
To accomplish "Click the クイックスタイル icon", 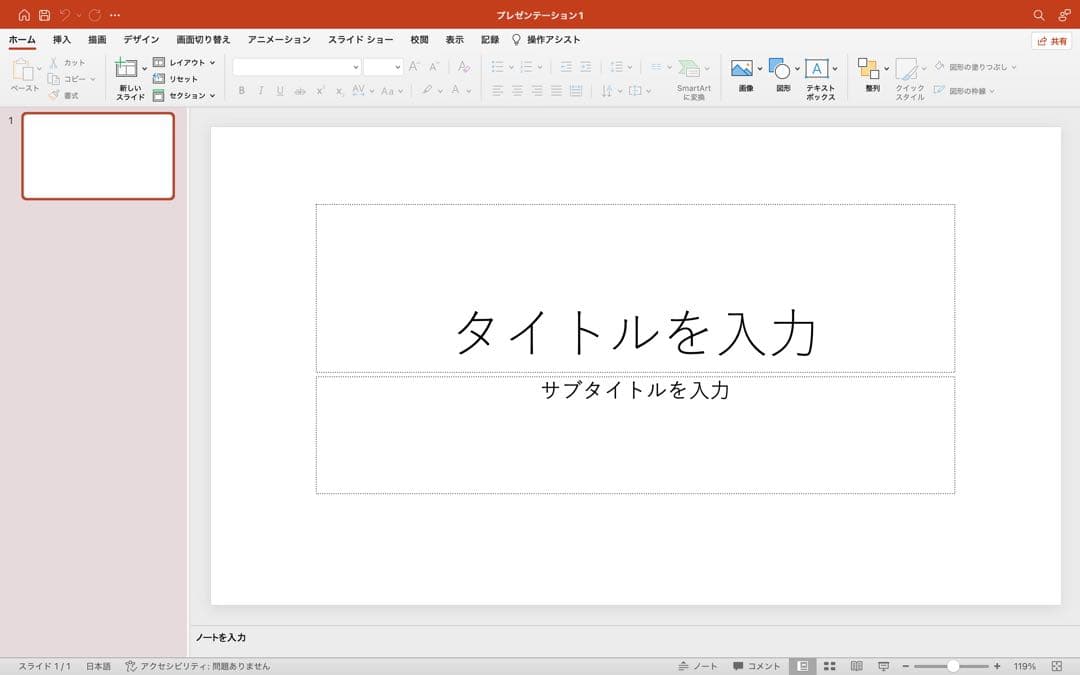I will pos(906,68).
